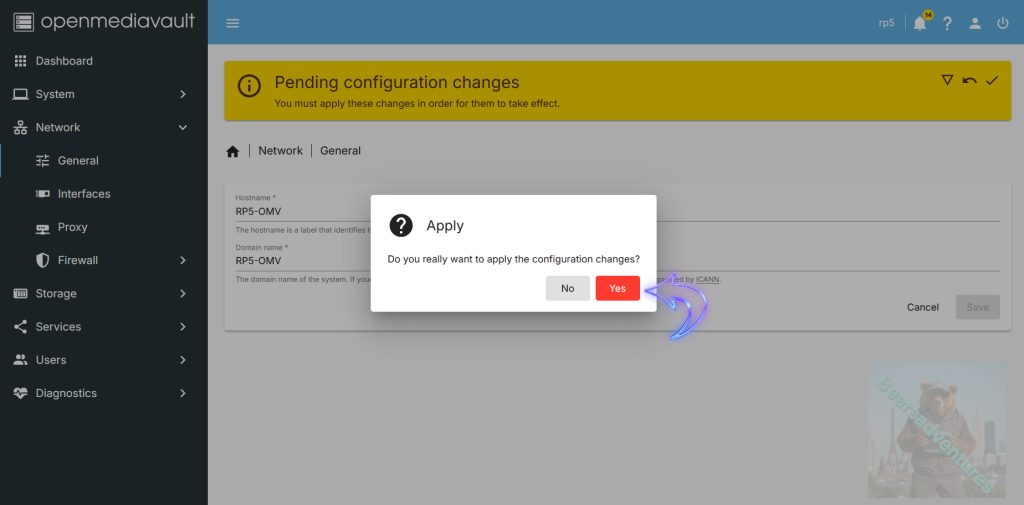This screenshot has height=505, width=1024.
Task: Click the Cancel button on form
Action: click(922, 307)
